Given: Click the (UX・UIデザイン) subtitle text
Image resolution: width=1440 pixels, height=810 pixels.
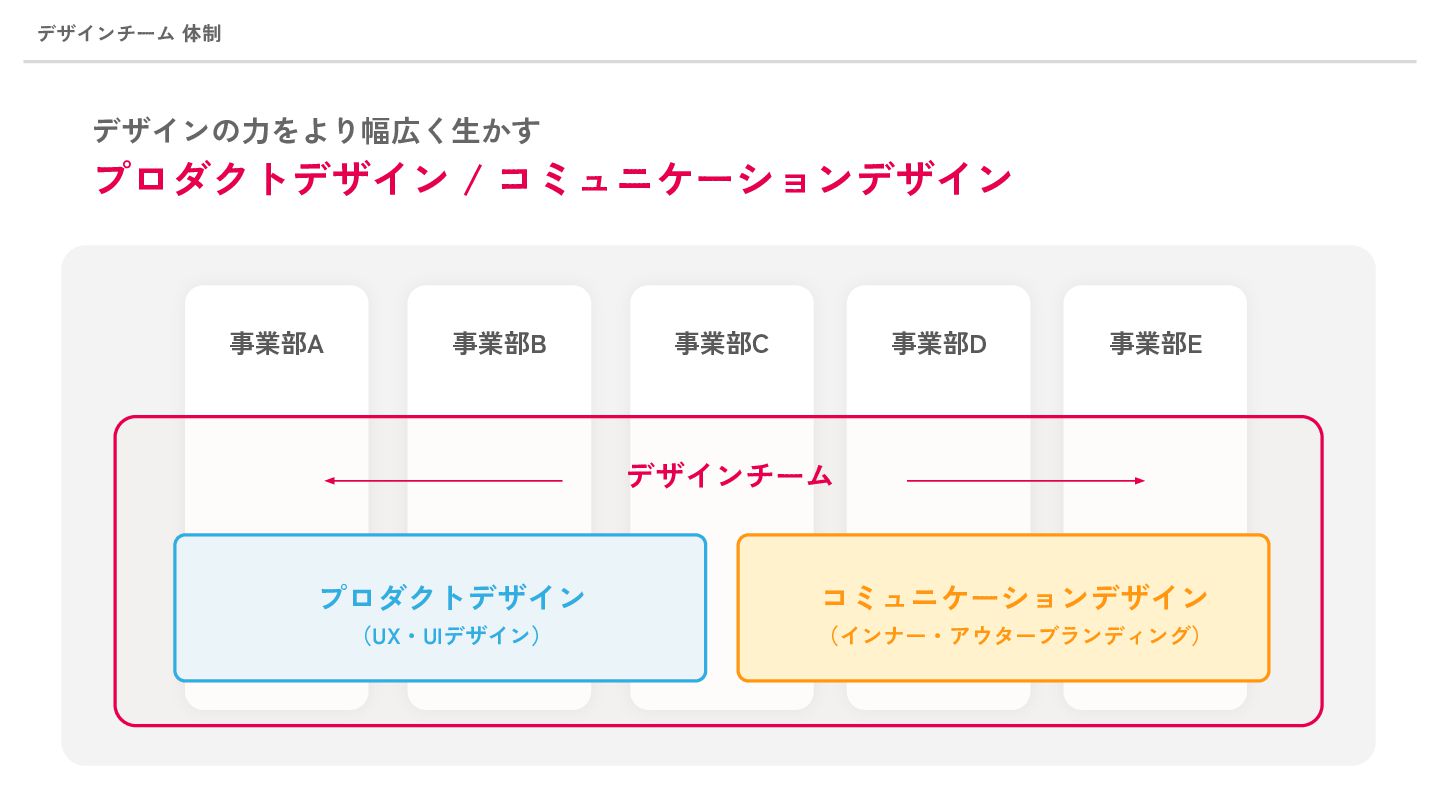Looking at the screenshot, I should 452,635.
